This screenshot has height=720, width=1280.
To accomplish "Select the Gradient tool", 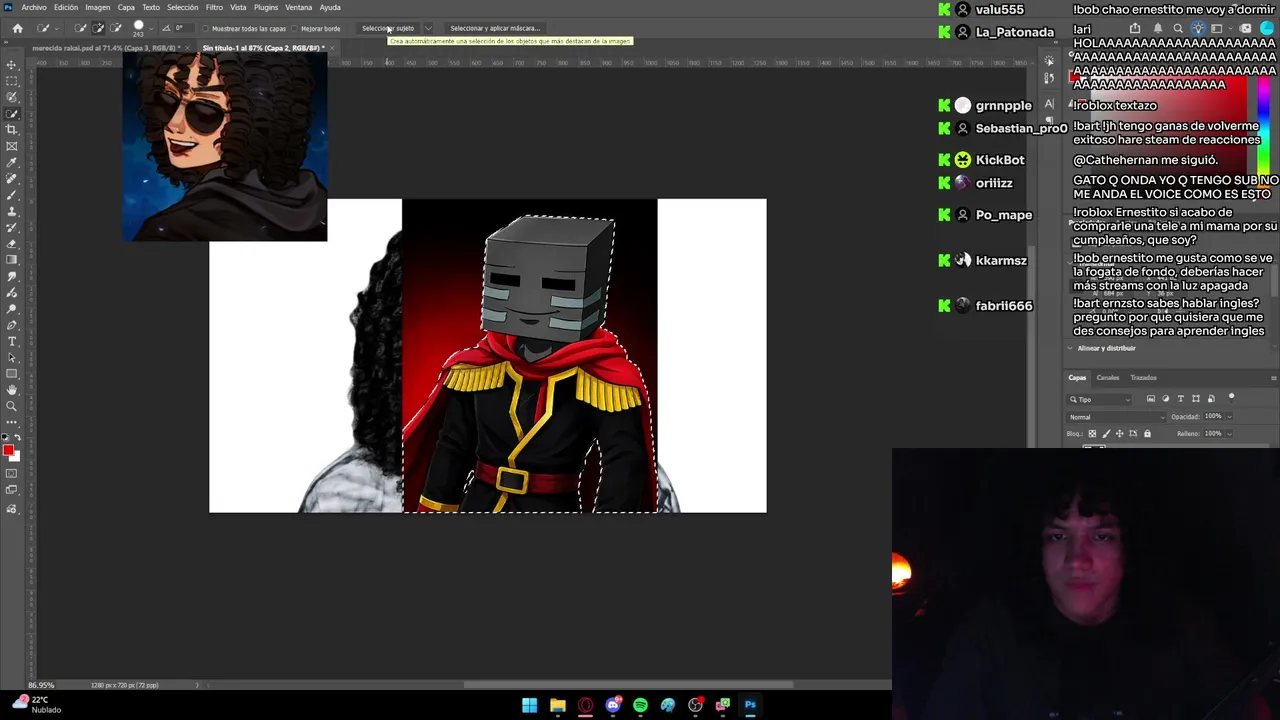I will coord(12,260).
